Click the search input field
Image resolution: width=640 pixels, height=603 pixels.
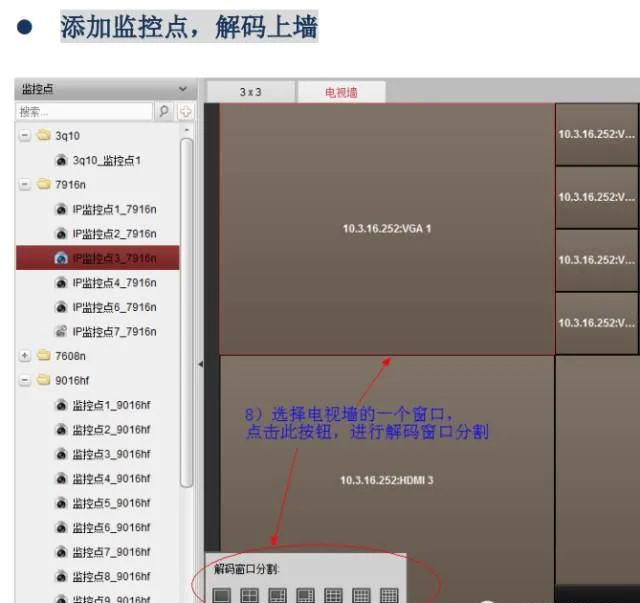(84, 111)
